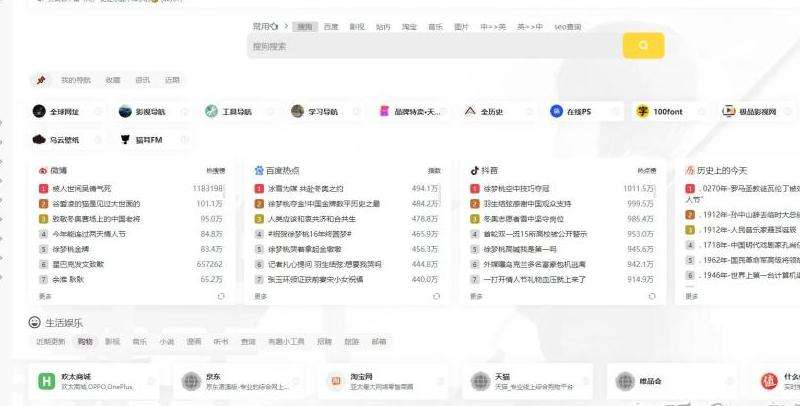Click the 微博 panel logo icon
Screen dimensions: 800x406
coord(43,171)
